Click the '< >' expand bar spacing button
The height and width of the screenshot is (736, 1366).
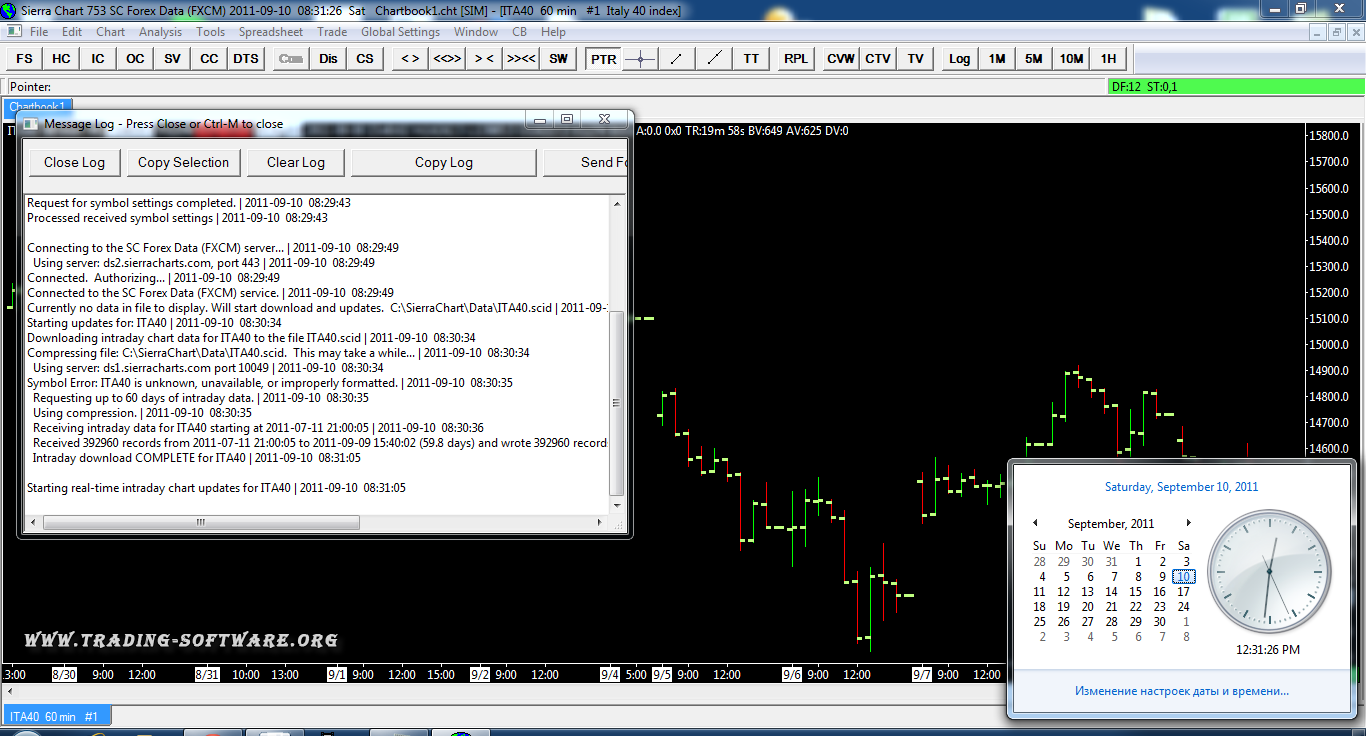(x=409, y=59)
